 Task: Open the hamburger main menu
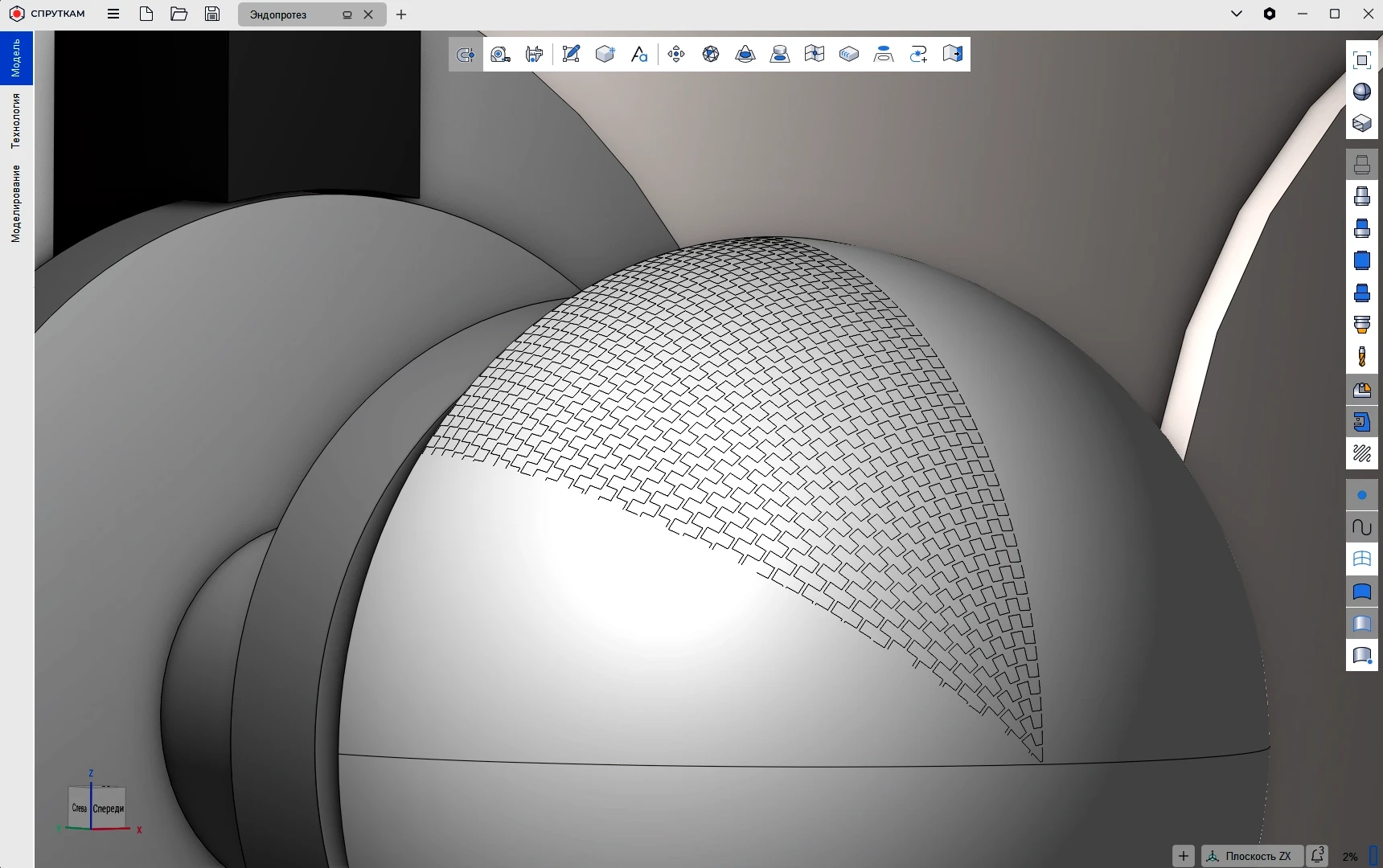coord(113,14)
